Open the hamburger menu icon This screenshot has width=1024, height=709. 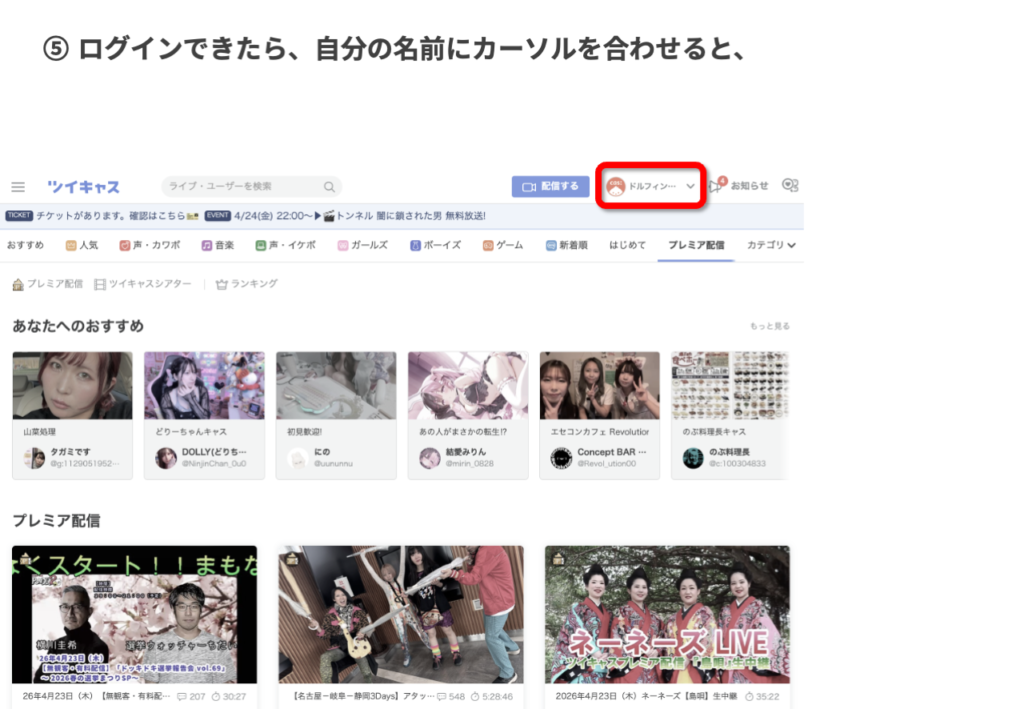tap(18, 187)
